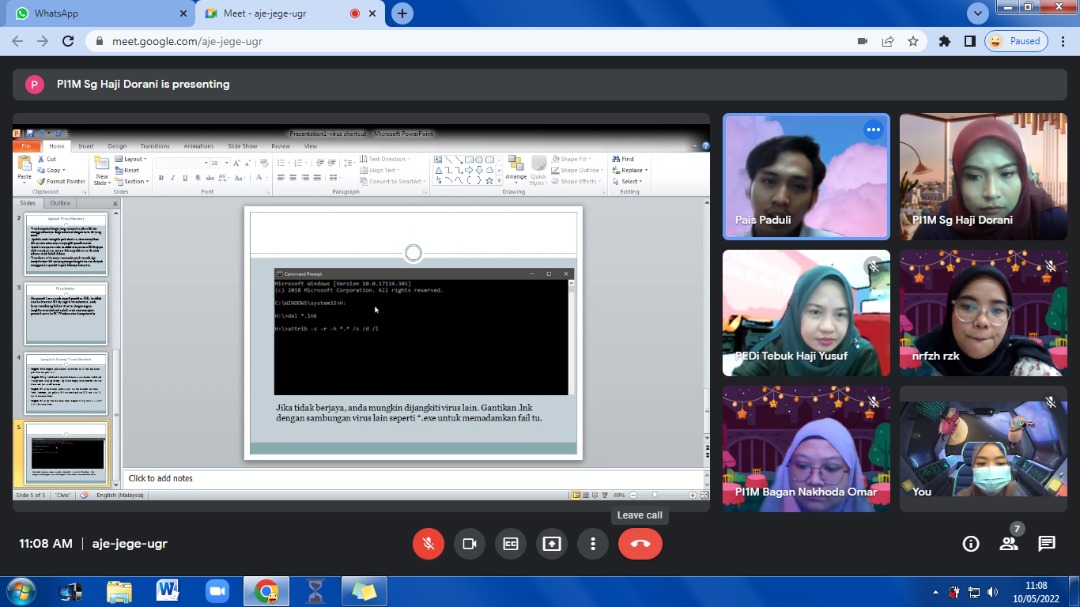Open a new browser tab

click(x=402, y=14)
